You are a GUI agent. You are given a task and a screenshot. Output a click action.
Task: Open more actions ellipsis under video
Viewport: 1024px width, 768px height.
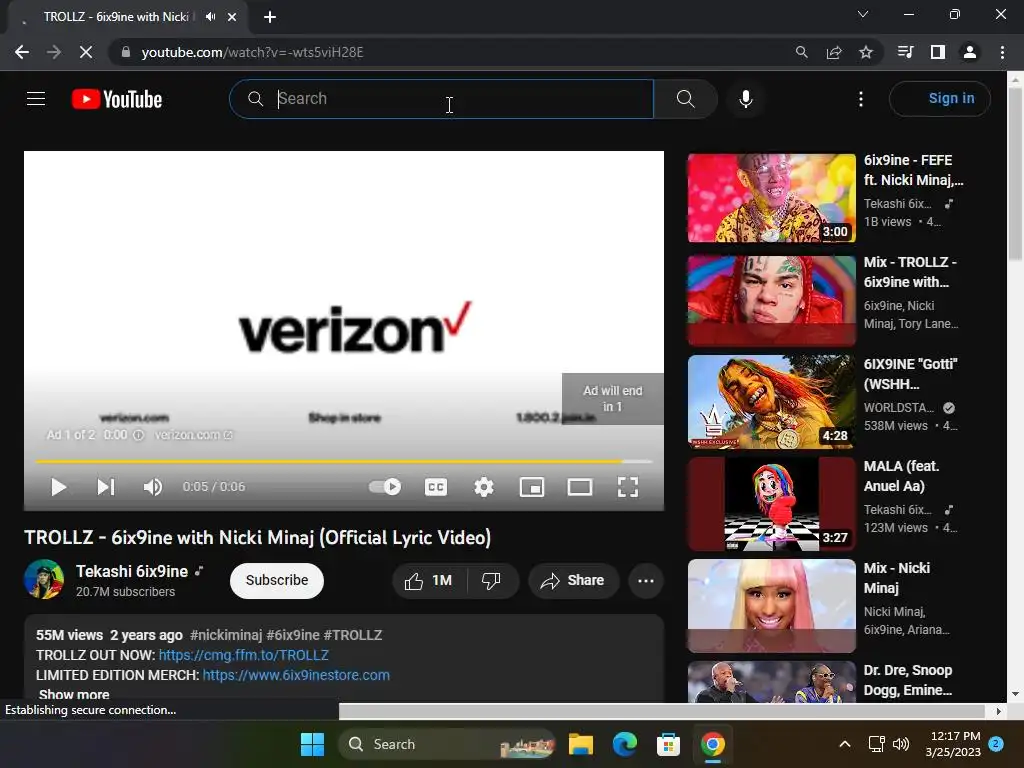tap(646, 581)
